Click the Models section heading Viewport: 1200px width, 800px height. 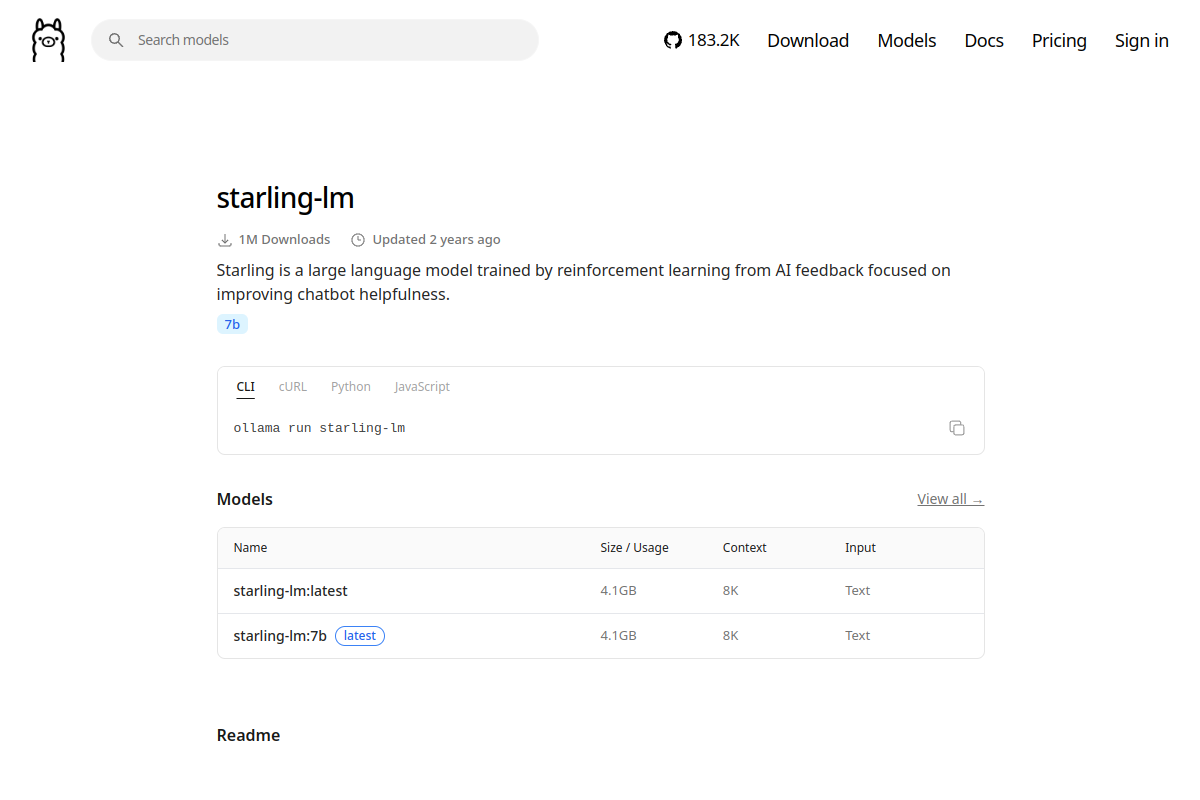(x=244, y=499)
